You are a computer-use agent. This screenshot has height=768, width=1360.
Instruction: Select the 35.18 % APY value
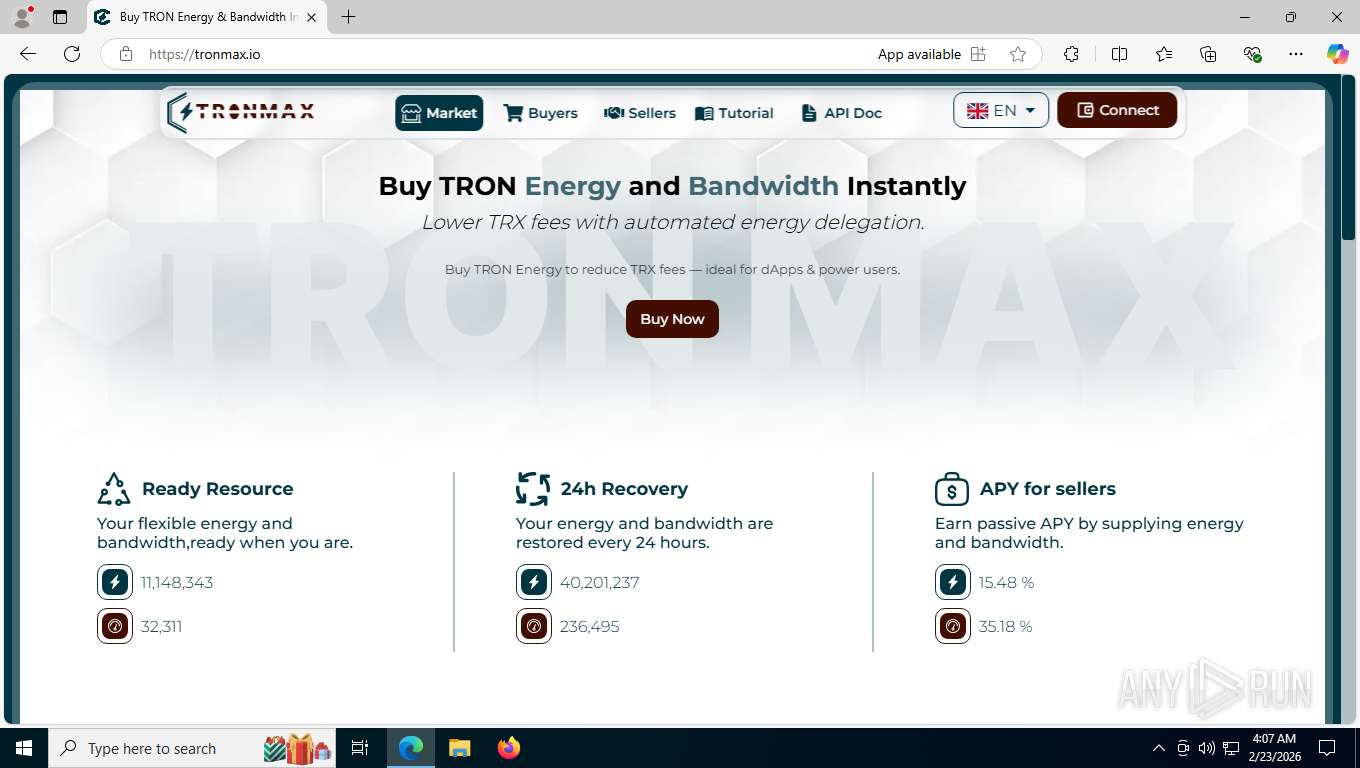coord(1006,626)
